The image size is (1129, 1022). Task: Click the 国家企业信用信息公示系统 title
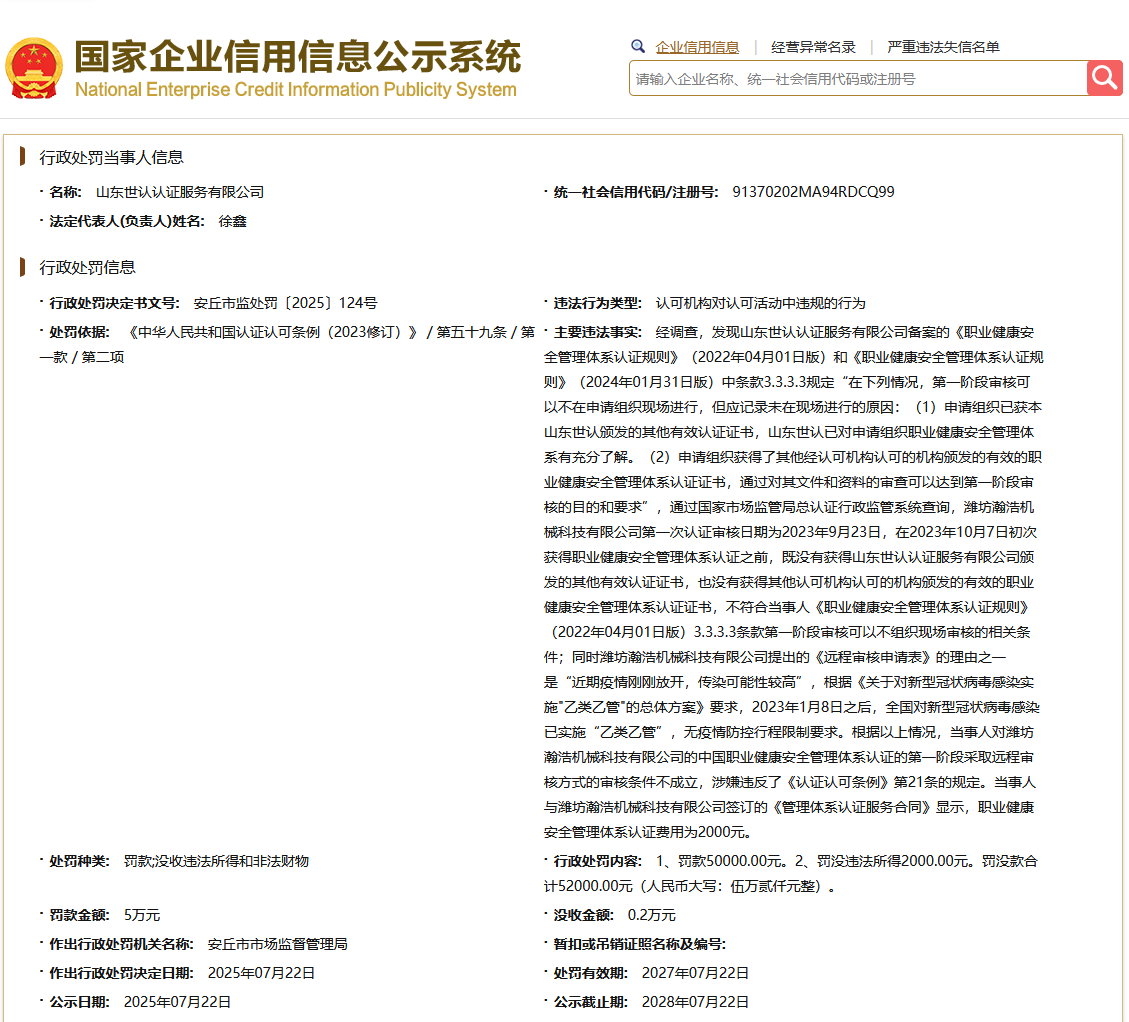pyautogui.click(x=297, y=56)
